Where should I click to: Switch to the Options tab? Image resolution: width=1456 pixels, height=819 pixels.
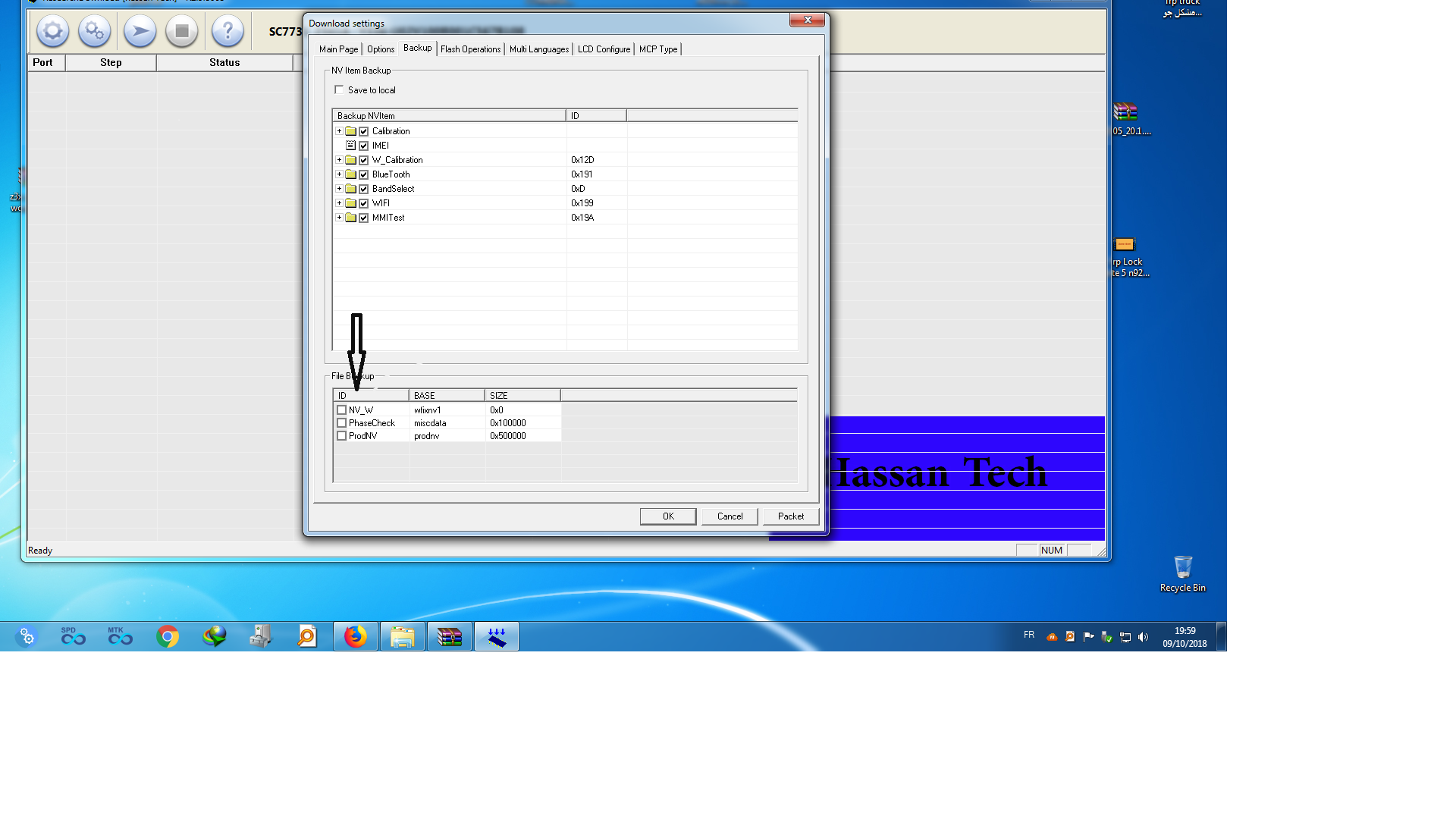(381, 49)
